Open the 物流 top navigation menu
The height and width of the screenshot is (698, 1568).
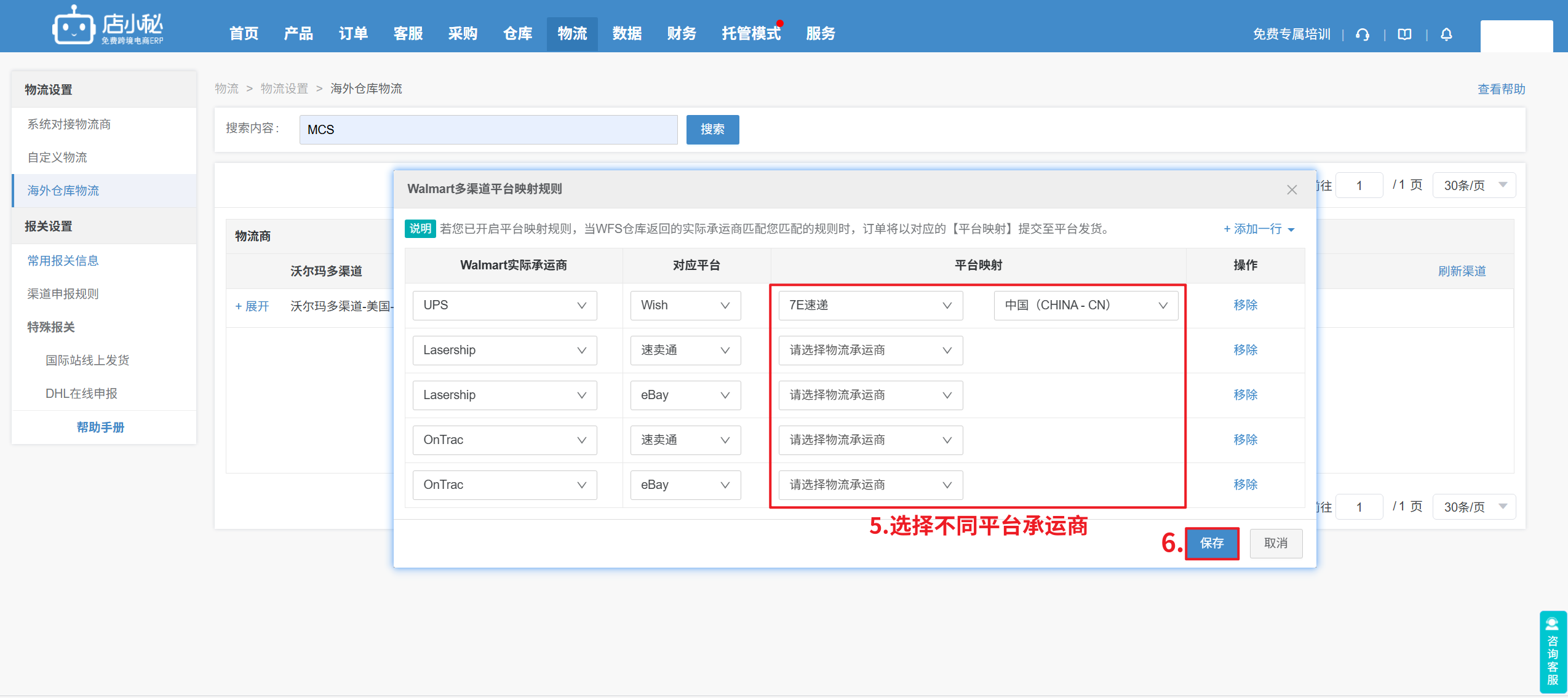pyautogui.click(x=572, y=34)
